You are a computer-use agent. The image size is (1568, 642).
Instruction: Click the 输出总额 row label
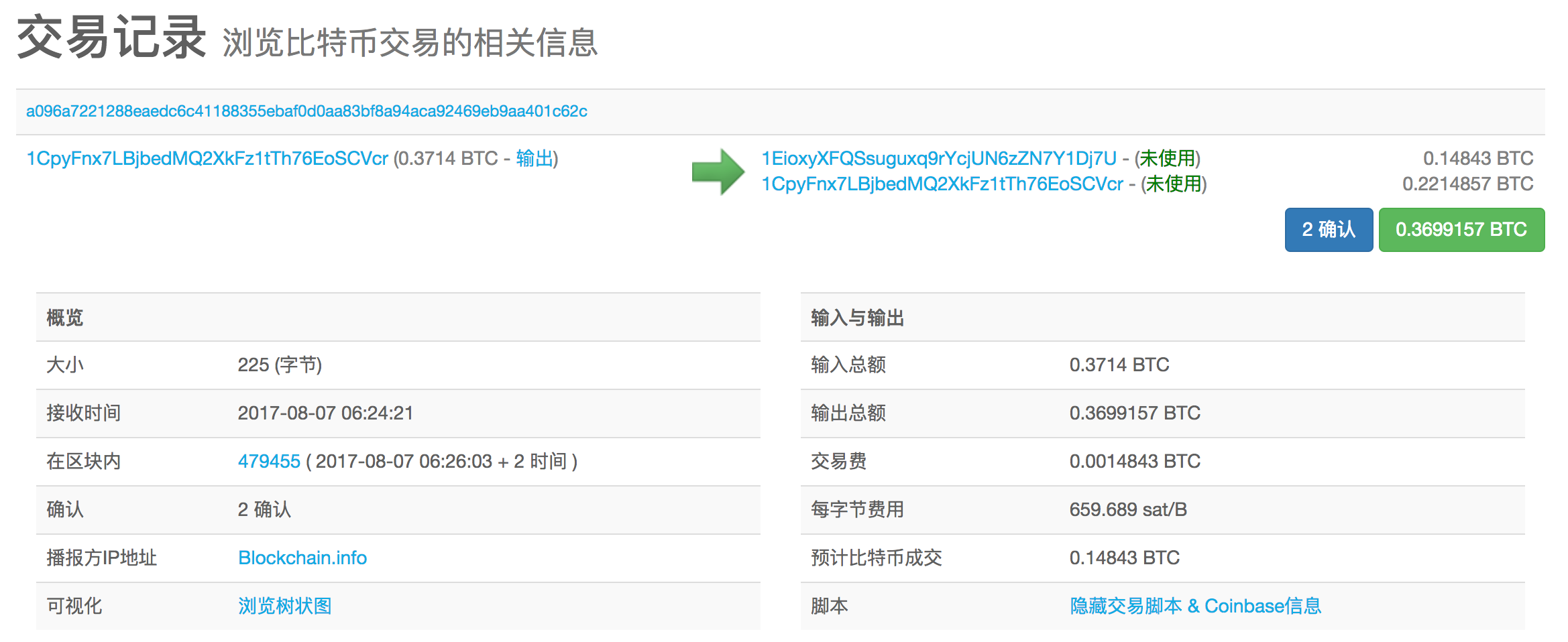(848, 413)
